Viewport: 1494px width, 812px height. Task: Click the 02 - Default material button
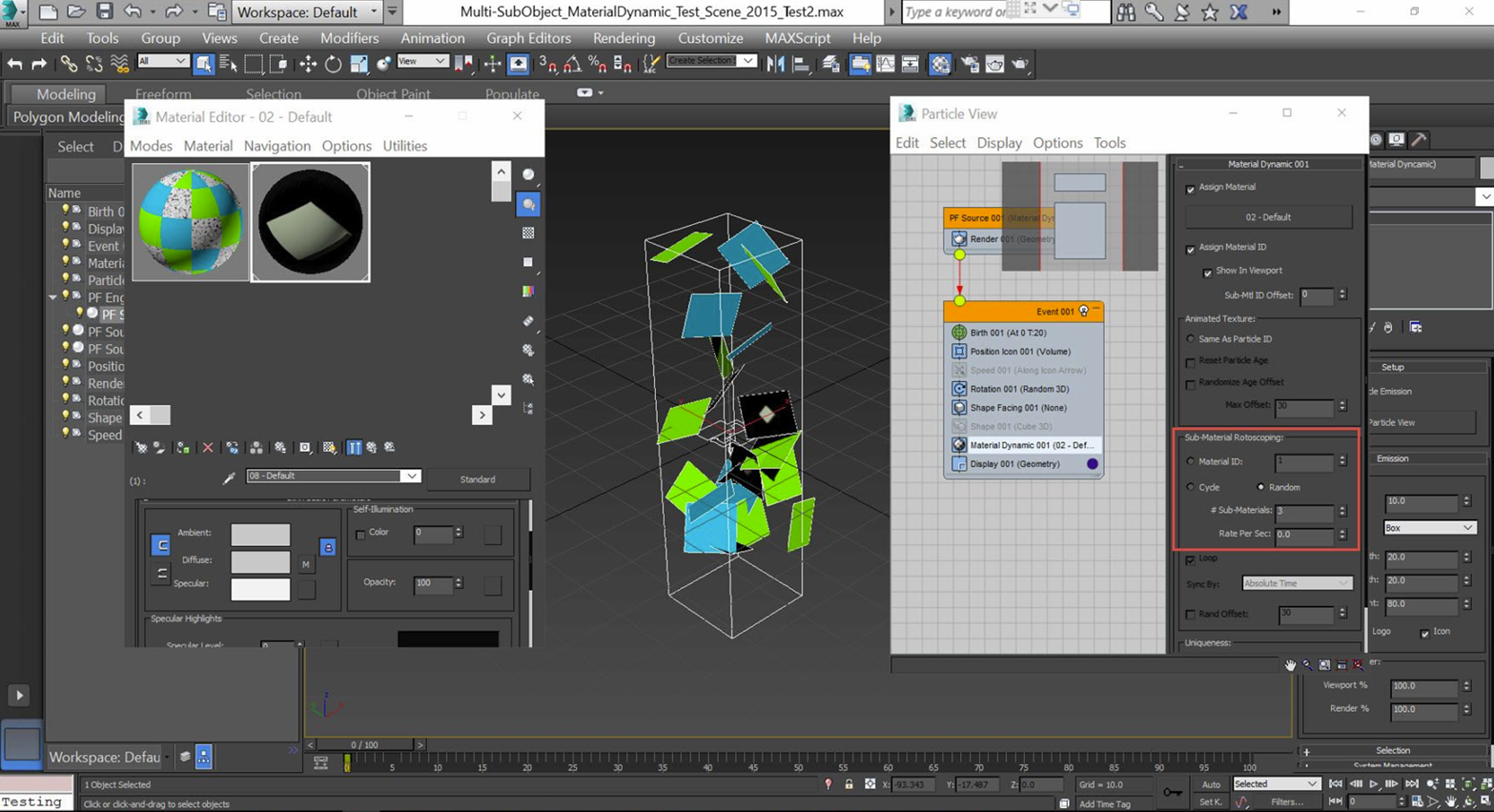point(1267,217)
